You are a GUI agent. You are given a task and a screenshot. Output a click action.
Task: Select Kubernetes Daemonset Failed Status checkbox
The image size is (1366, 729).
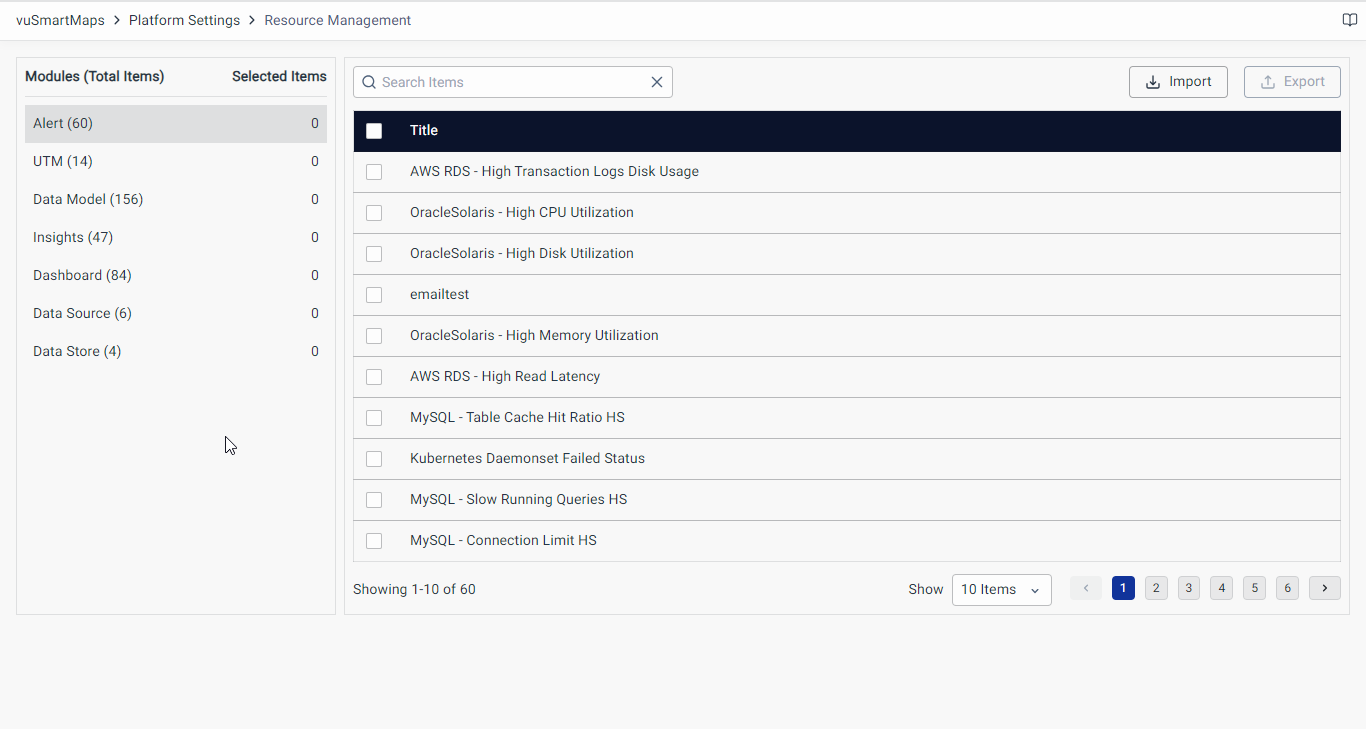pyautogui.click(x=374, y=459)
